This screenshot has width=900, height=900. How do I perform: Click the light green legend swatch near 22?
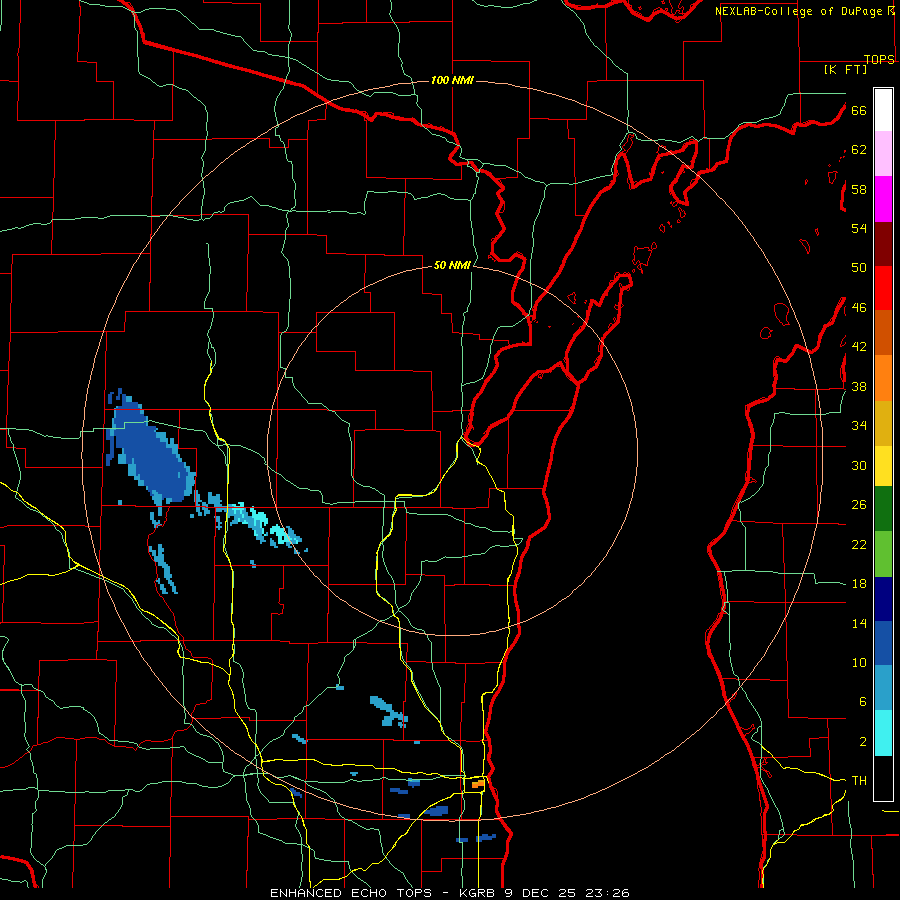tap(883, 554)
